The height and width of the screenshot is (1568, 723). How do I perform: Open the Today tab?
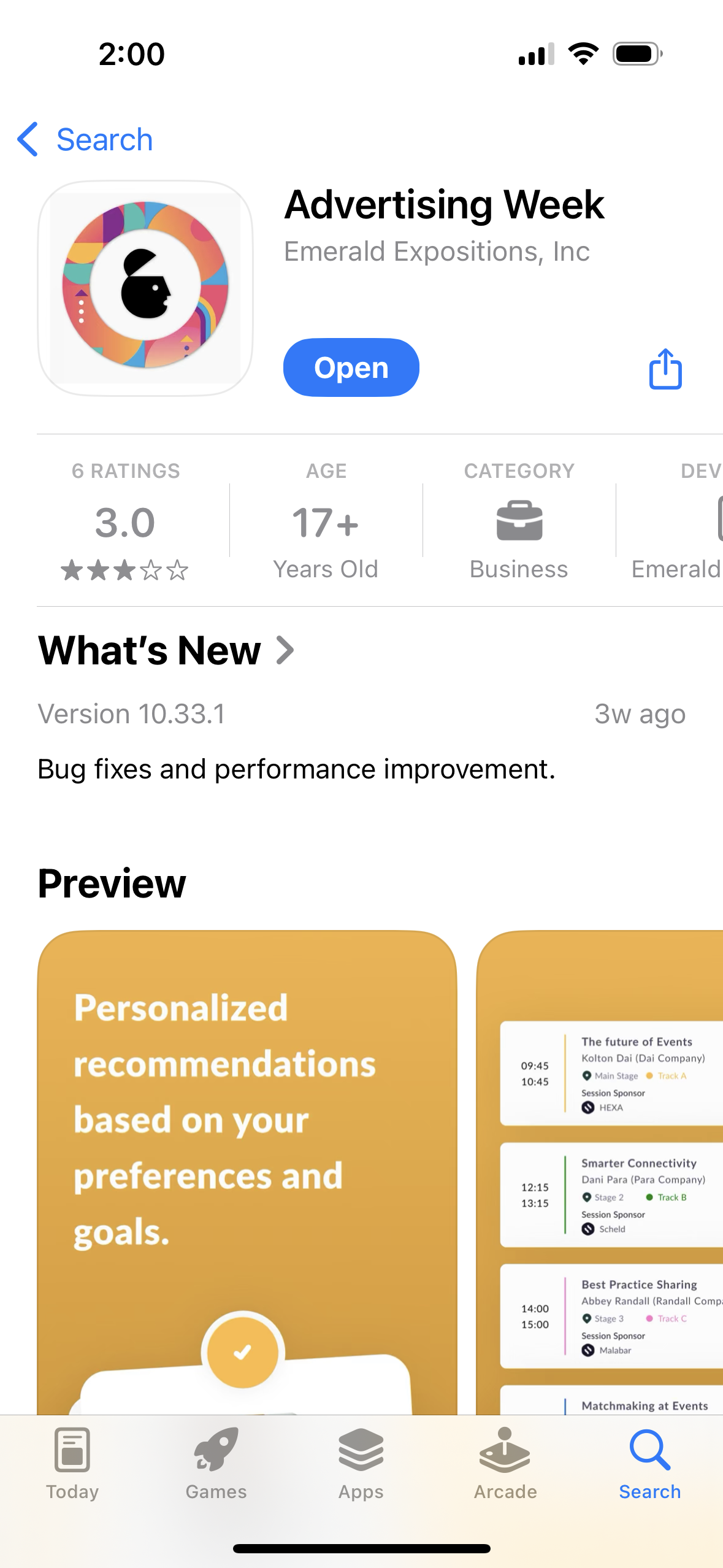point(72,1463)
